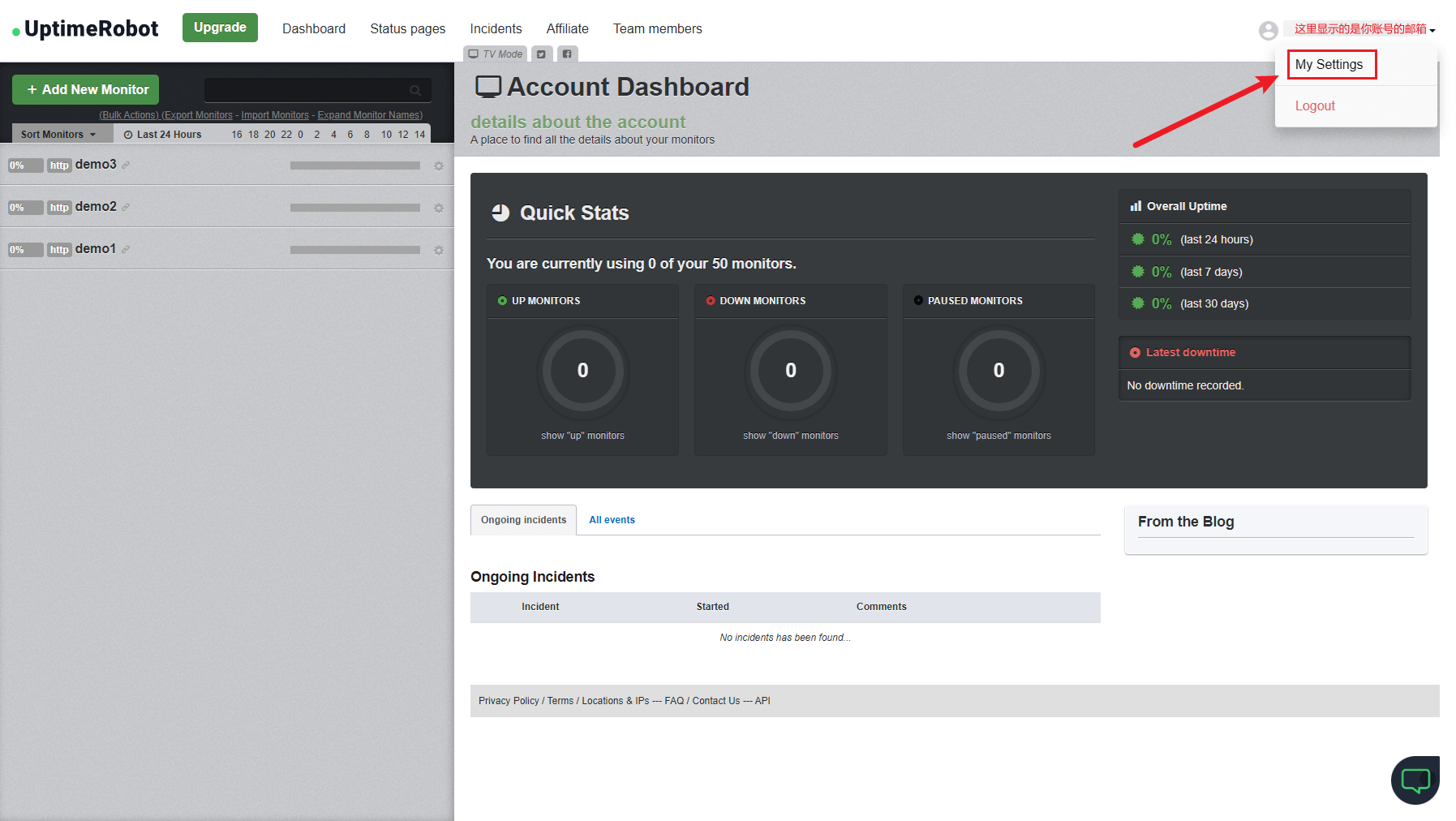The image size is (1456, 821).
Task: Click the search magnifier icon
Action: [x=415, y=90]
